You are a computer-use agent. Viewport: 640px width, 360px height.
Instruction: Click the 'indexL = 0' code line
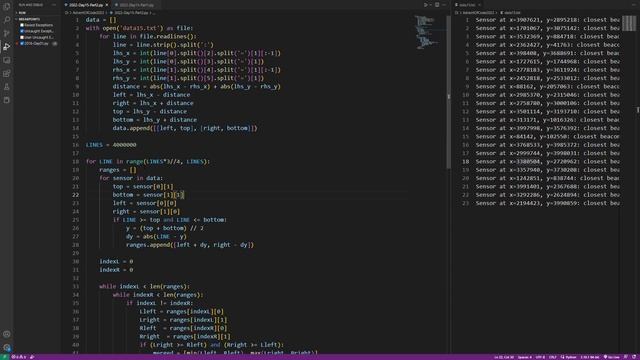[116, 261]
